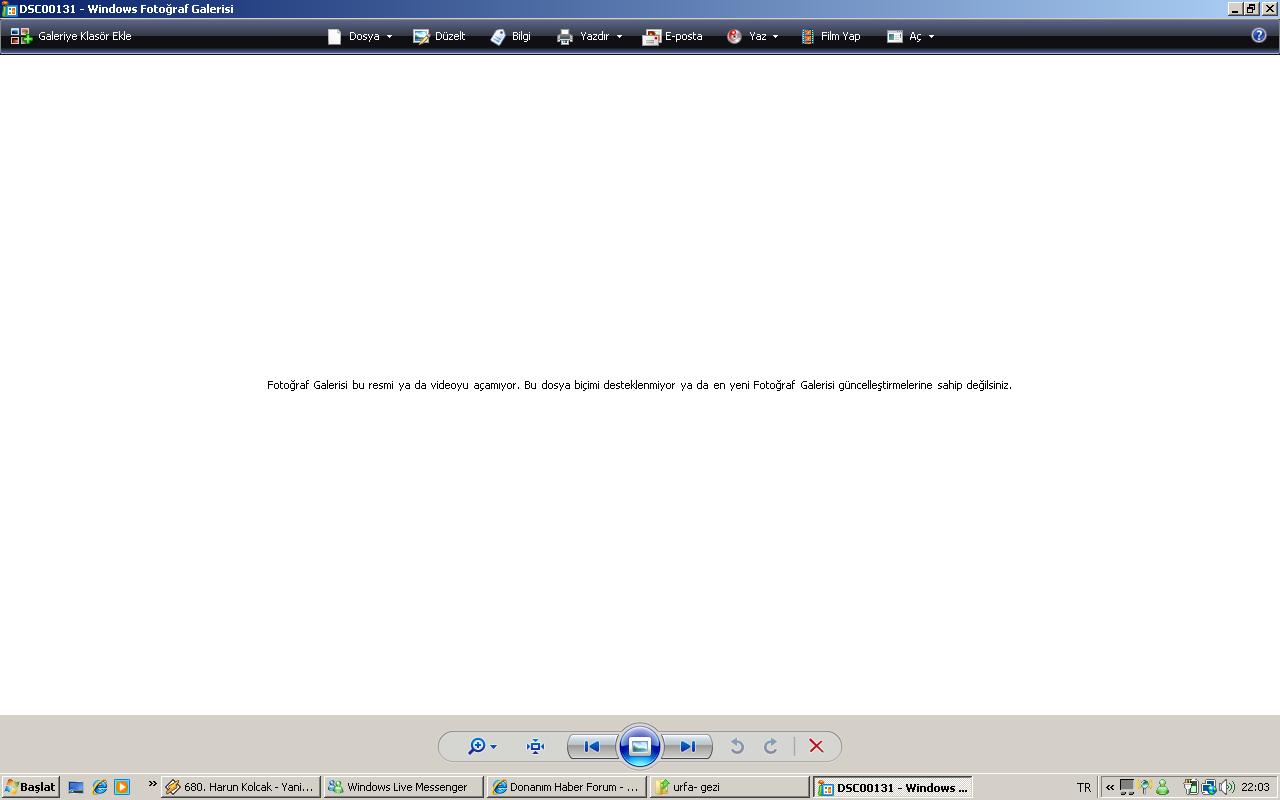Click the Düzelt toolbar button
This screenshot has height=800, width=1280.
[x=440, y=36]
